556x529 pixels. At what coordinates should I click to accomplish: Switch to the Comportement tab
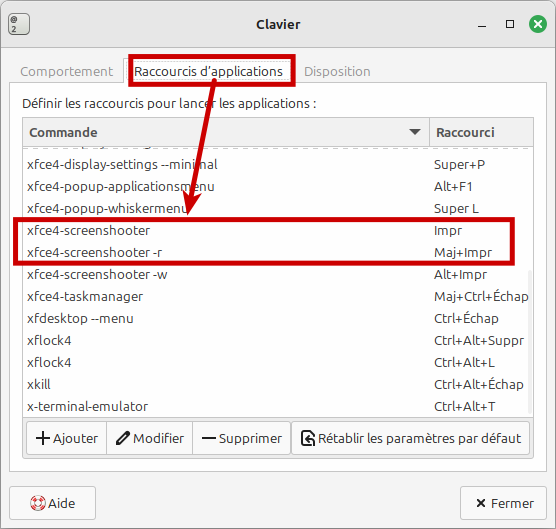[67, 71]
